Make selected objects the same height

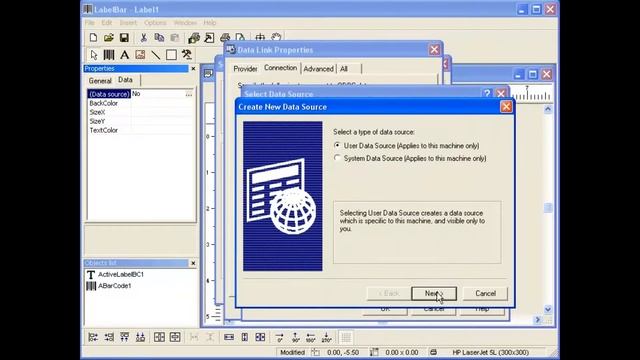[x=244, y=337]
